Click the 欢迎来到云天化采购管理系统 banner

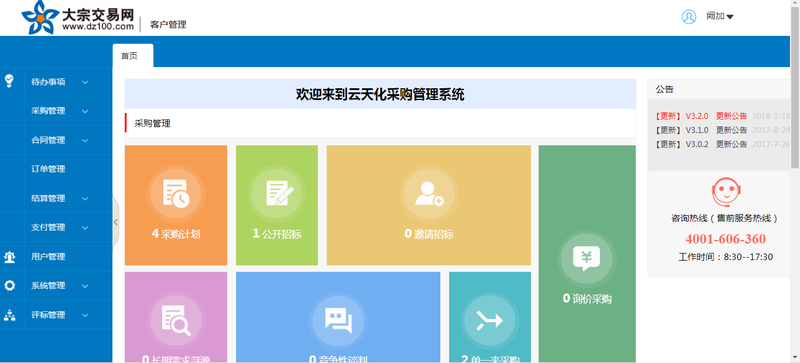pos(380,94)
